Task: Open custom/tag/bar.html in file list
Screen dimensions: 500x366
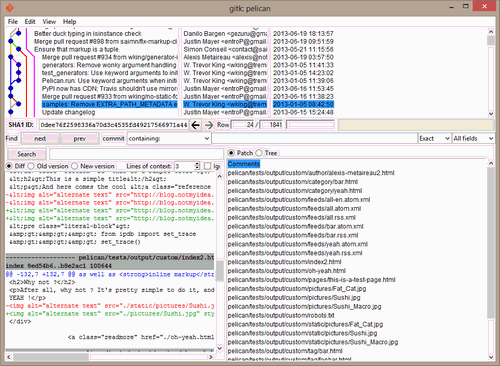Action: [x=285, y=351]
